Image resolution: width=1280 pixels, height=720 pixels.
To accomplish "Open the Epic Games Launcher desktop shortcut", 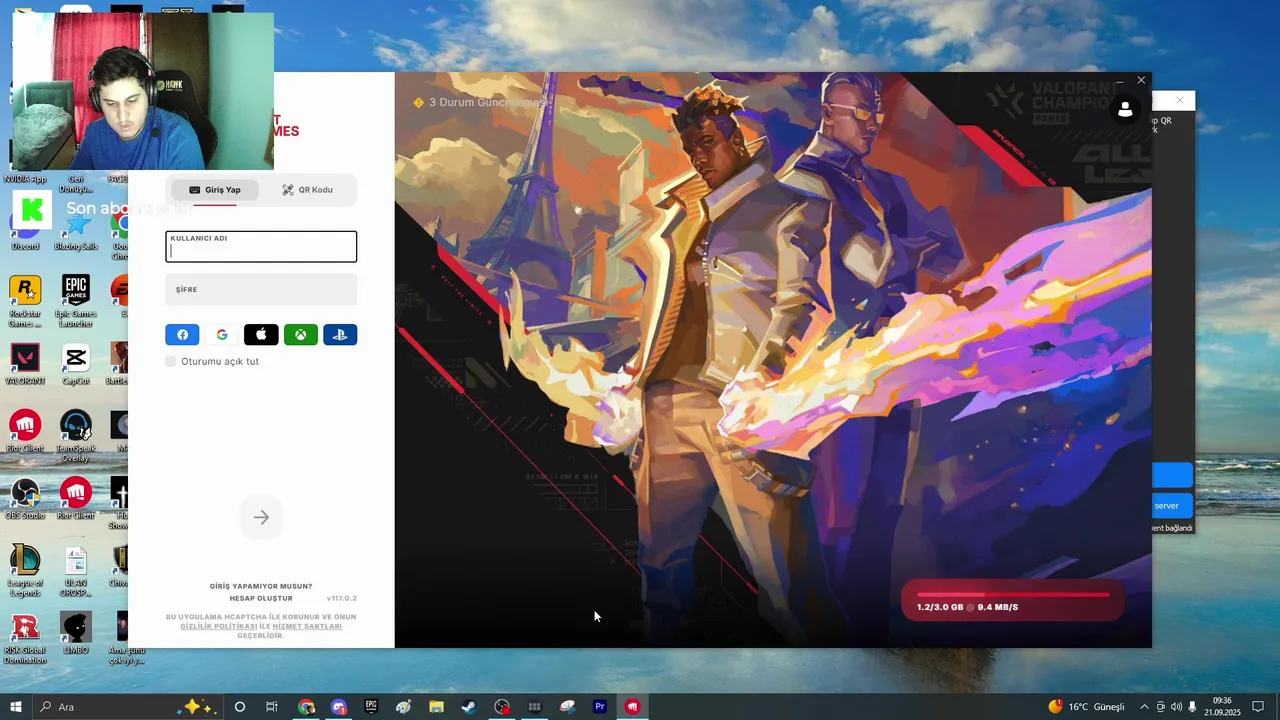I will point(76,301).
